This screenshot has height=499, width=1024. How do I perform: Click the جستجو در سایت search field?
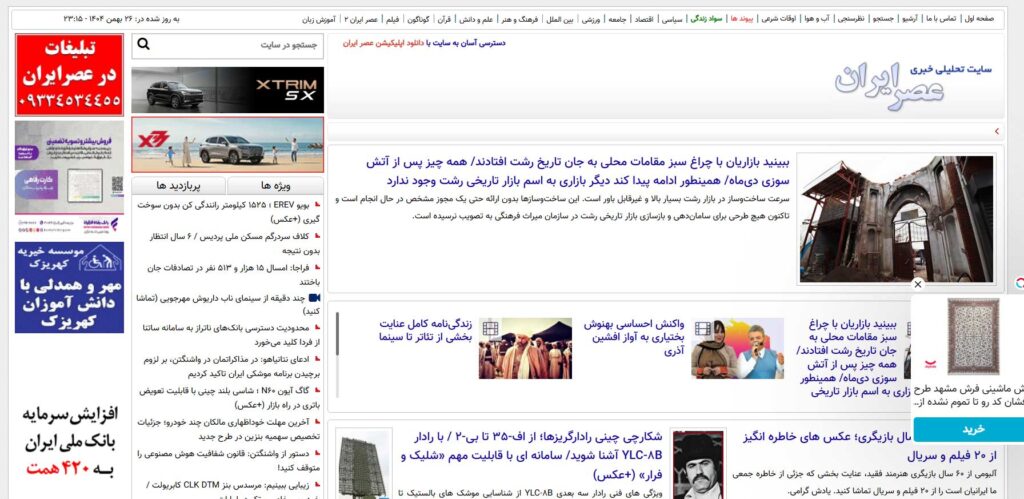click(x=240, y=45)
